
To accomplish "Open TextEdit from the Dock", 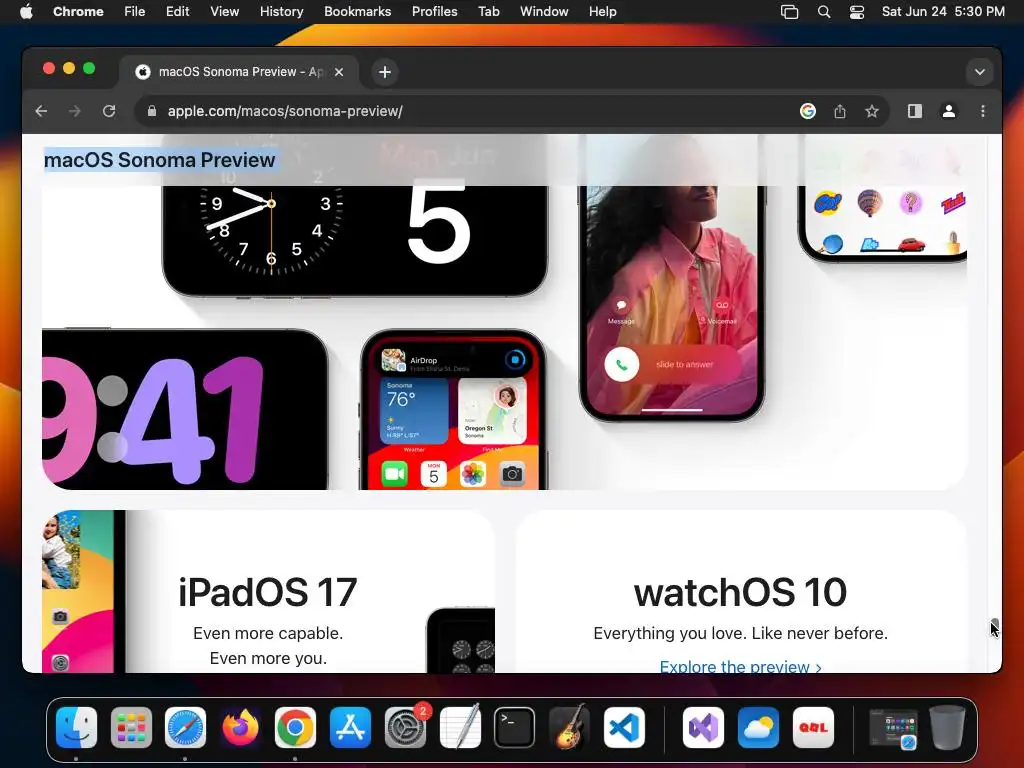I will [x=460, y=728].
